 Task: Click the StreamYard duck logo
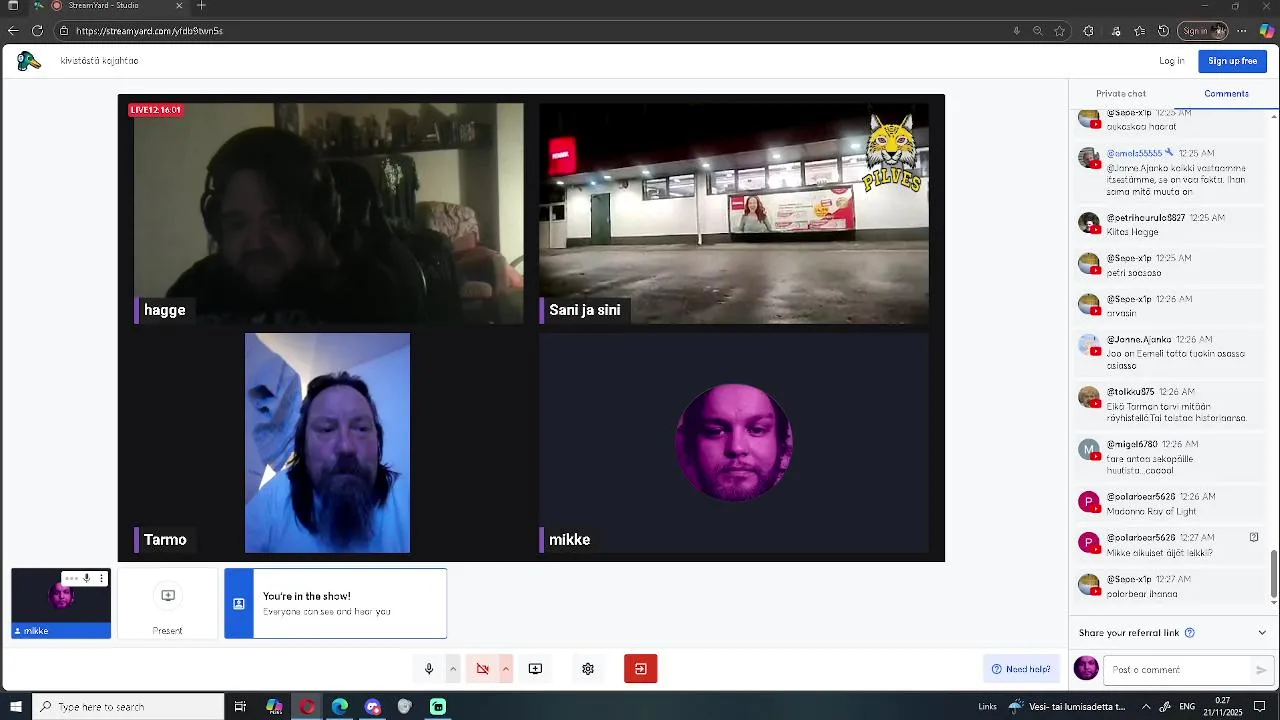29,61
